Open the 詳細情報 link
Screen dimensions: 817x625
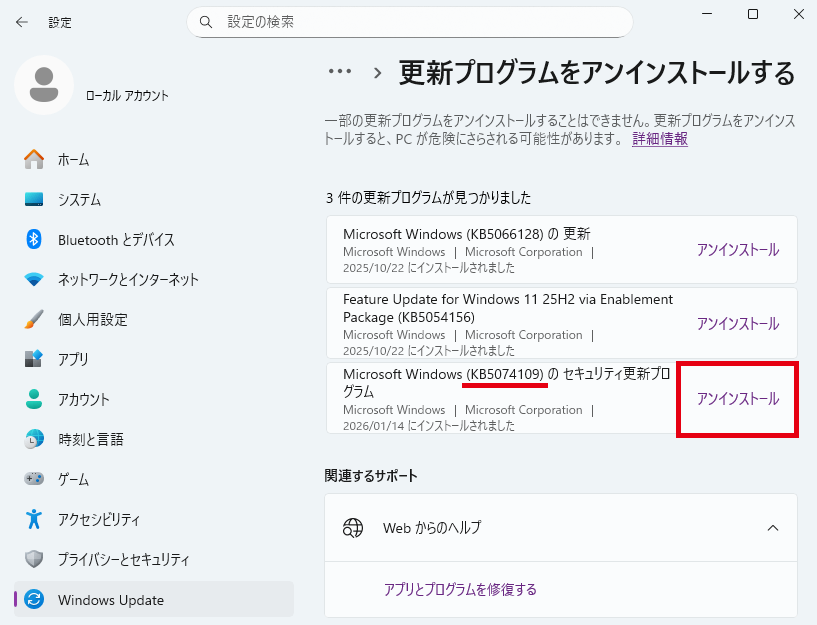659,139
